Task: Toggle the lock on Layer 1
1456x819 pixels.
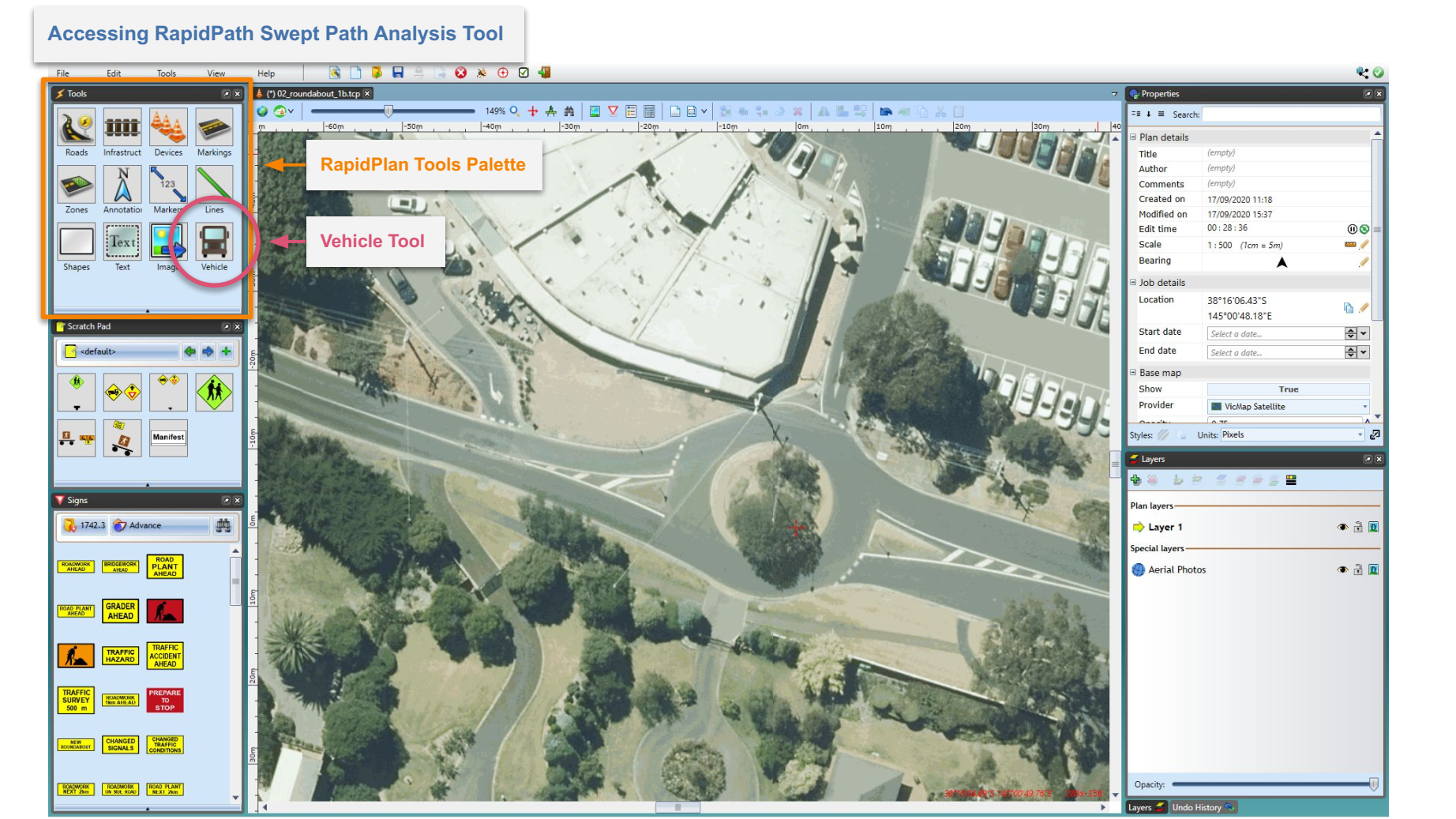Action: 1358,527
